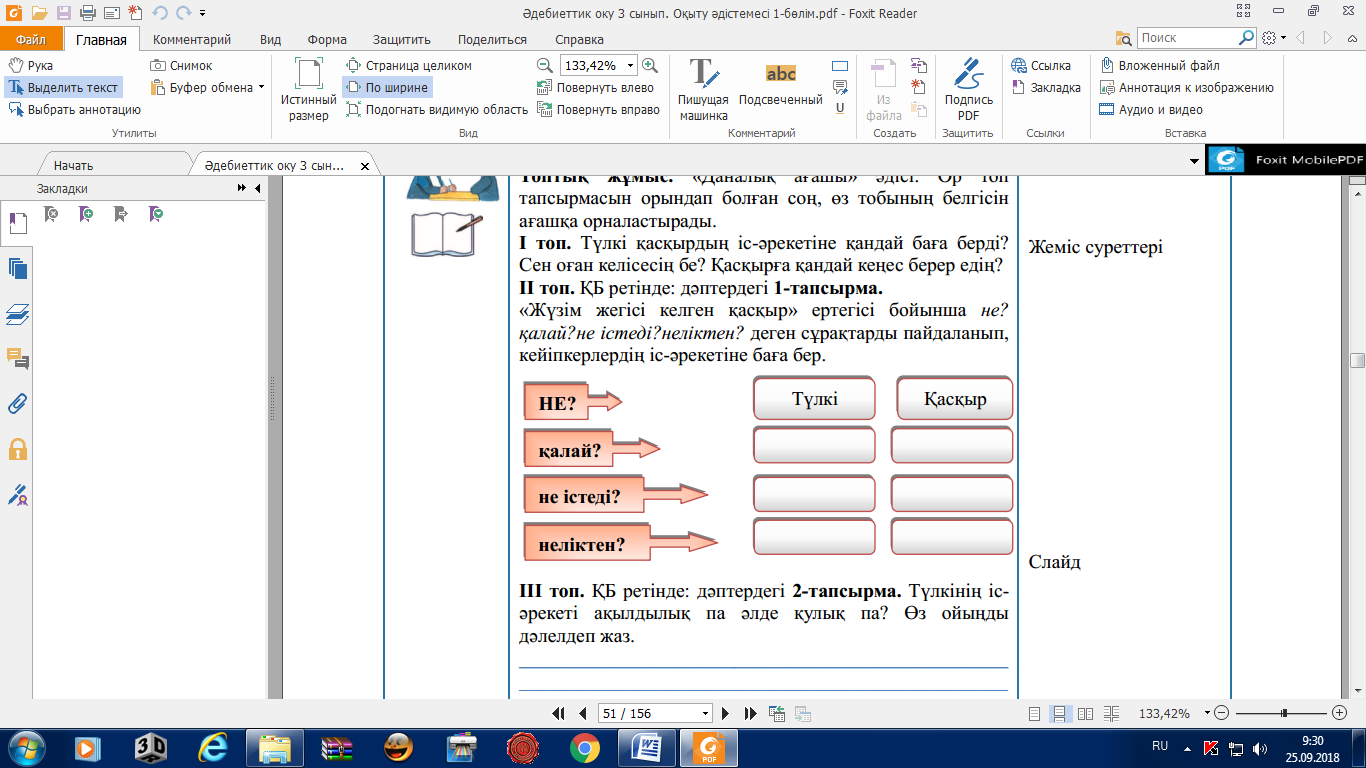Open the 133,42% zoom dropdown in the ribbon
1366x768 pixels.
point(630,66)
